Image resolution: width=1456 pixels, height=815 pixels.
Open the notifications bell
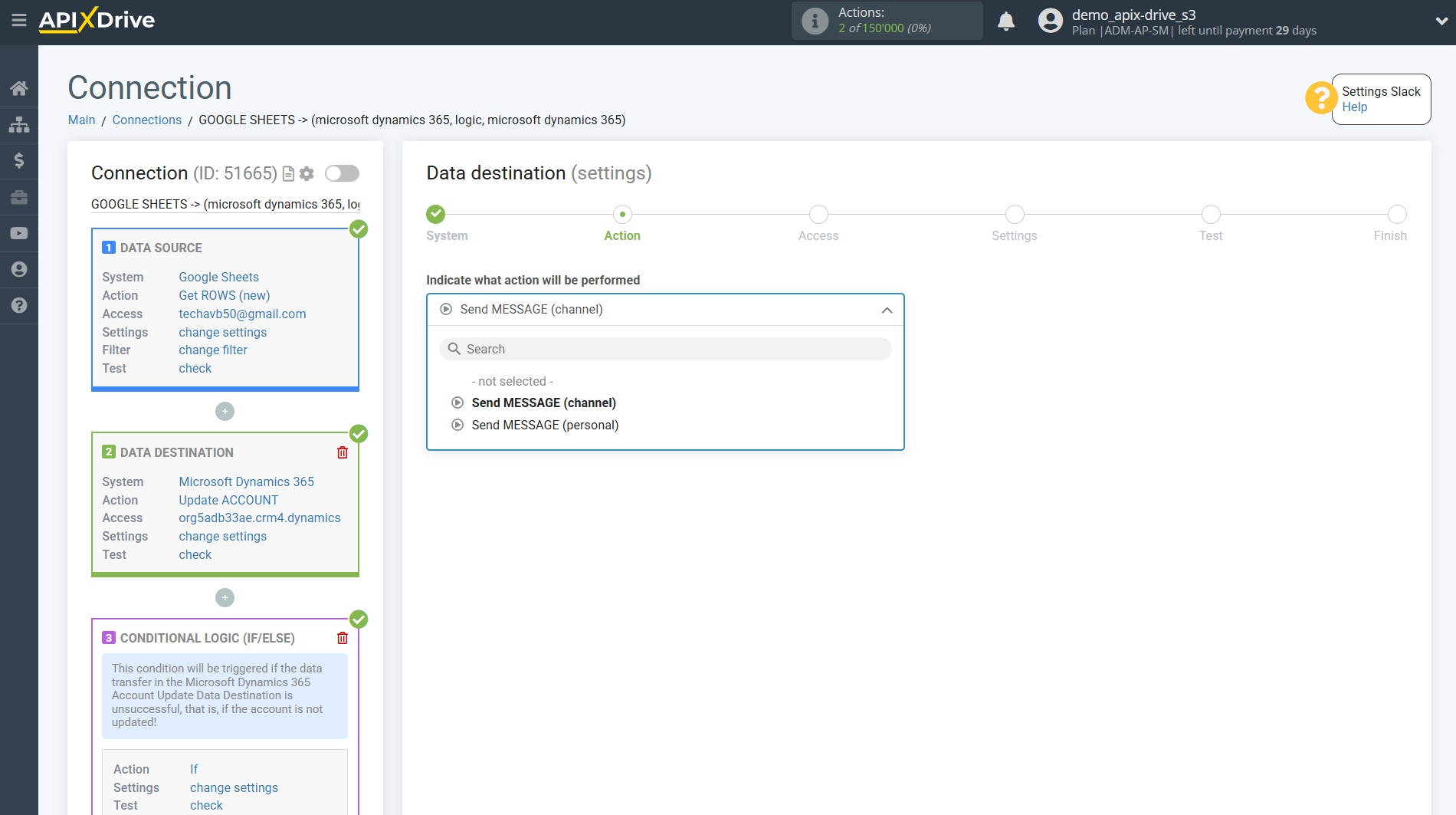point(1006,21)
